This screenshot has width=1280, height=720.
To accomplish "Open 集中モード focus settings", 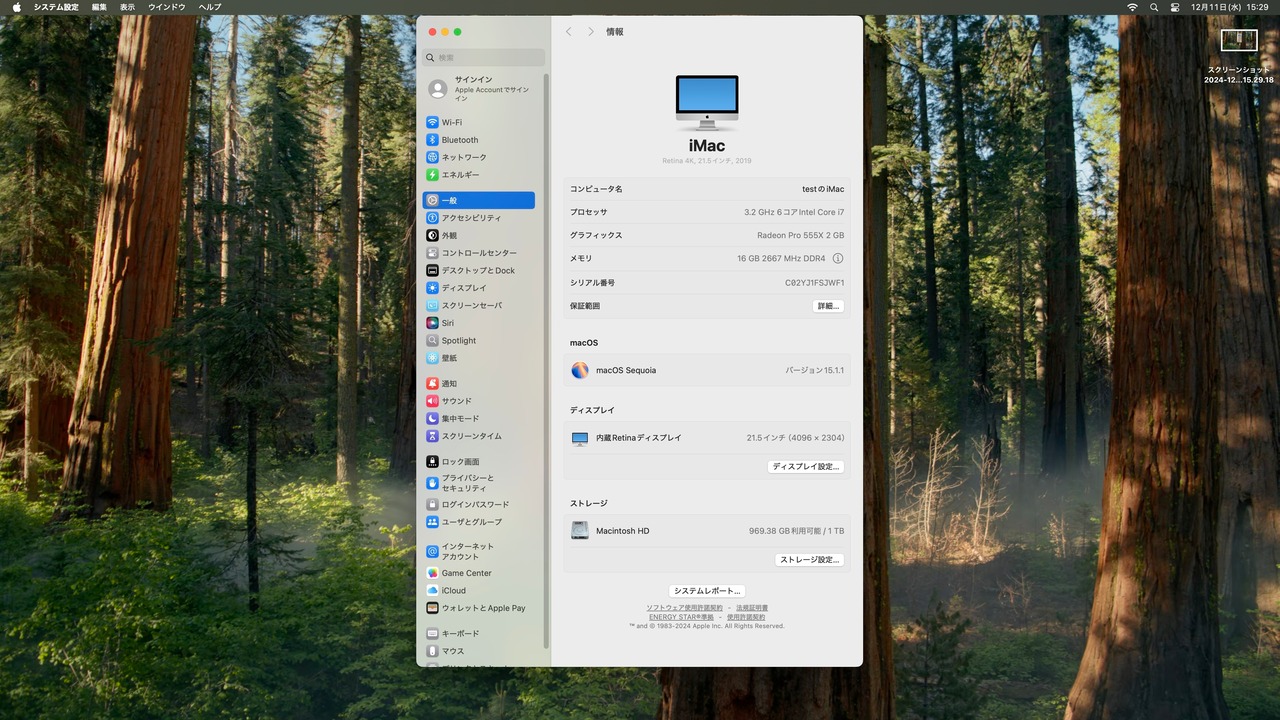I will click(479, 419).
